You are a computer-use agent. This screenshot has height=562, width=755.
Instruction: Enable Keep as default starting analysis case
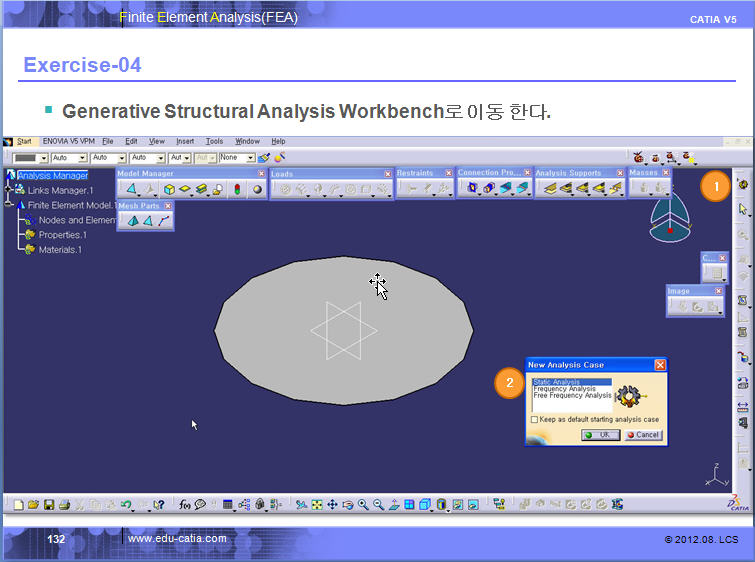(x=535, y=420)
